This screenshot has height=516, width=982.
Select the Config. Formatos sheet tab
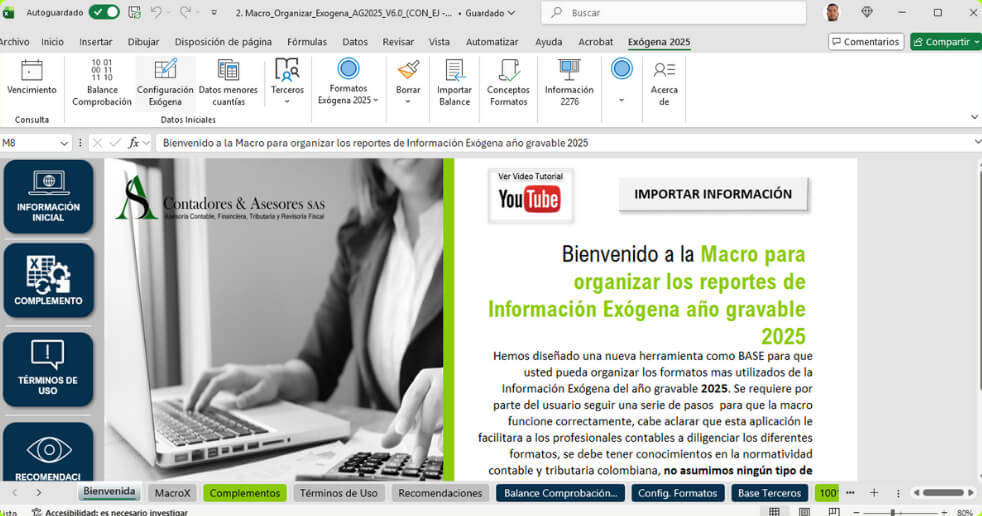click(x=678, y=493)
